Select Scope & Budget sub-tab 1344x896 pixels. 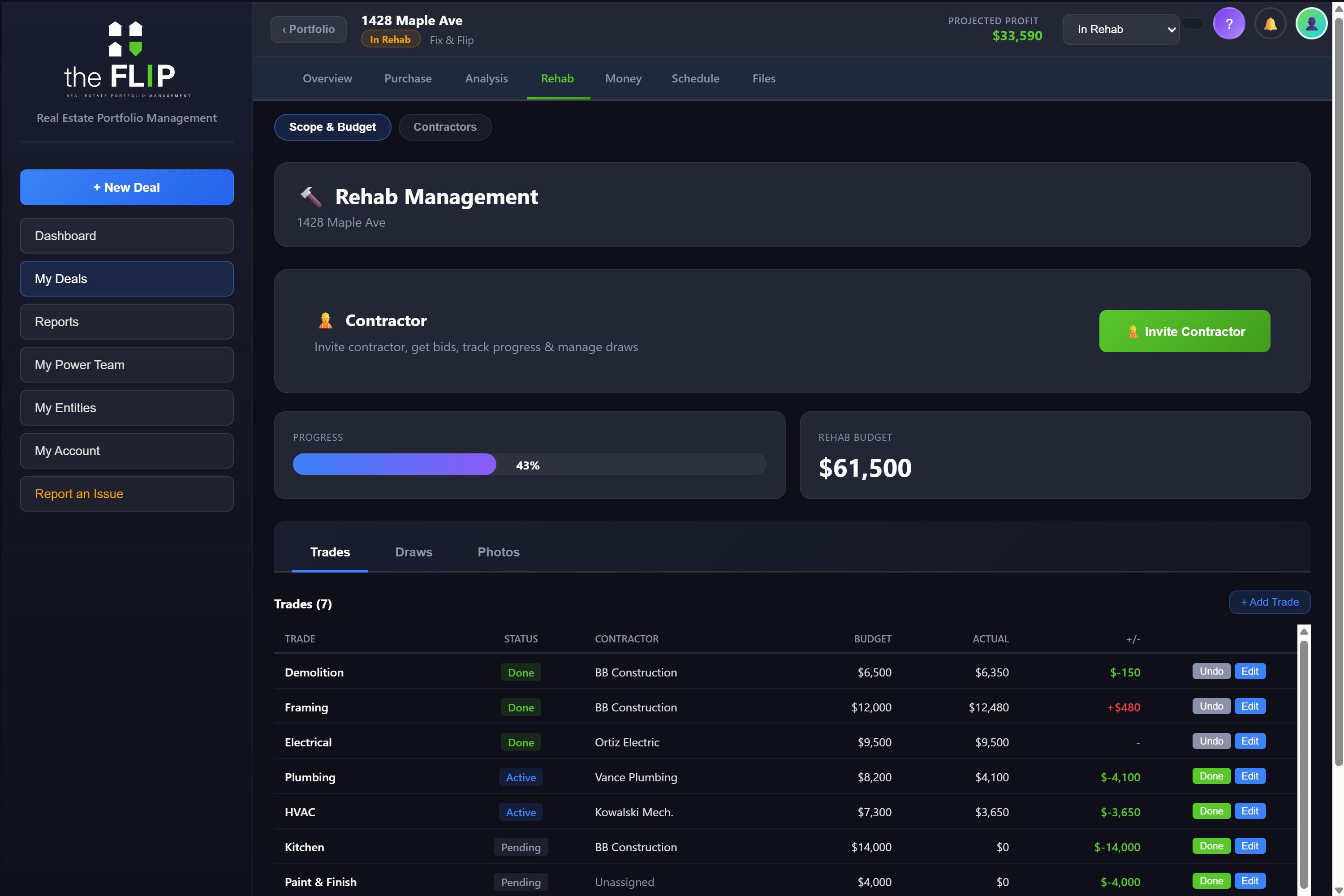click(x=332, y=127)
